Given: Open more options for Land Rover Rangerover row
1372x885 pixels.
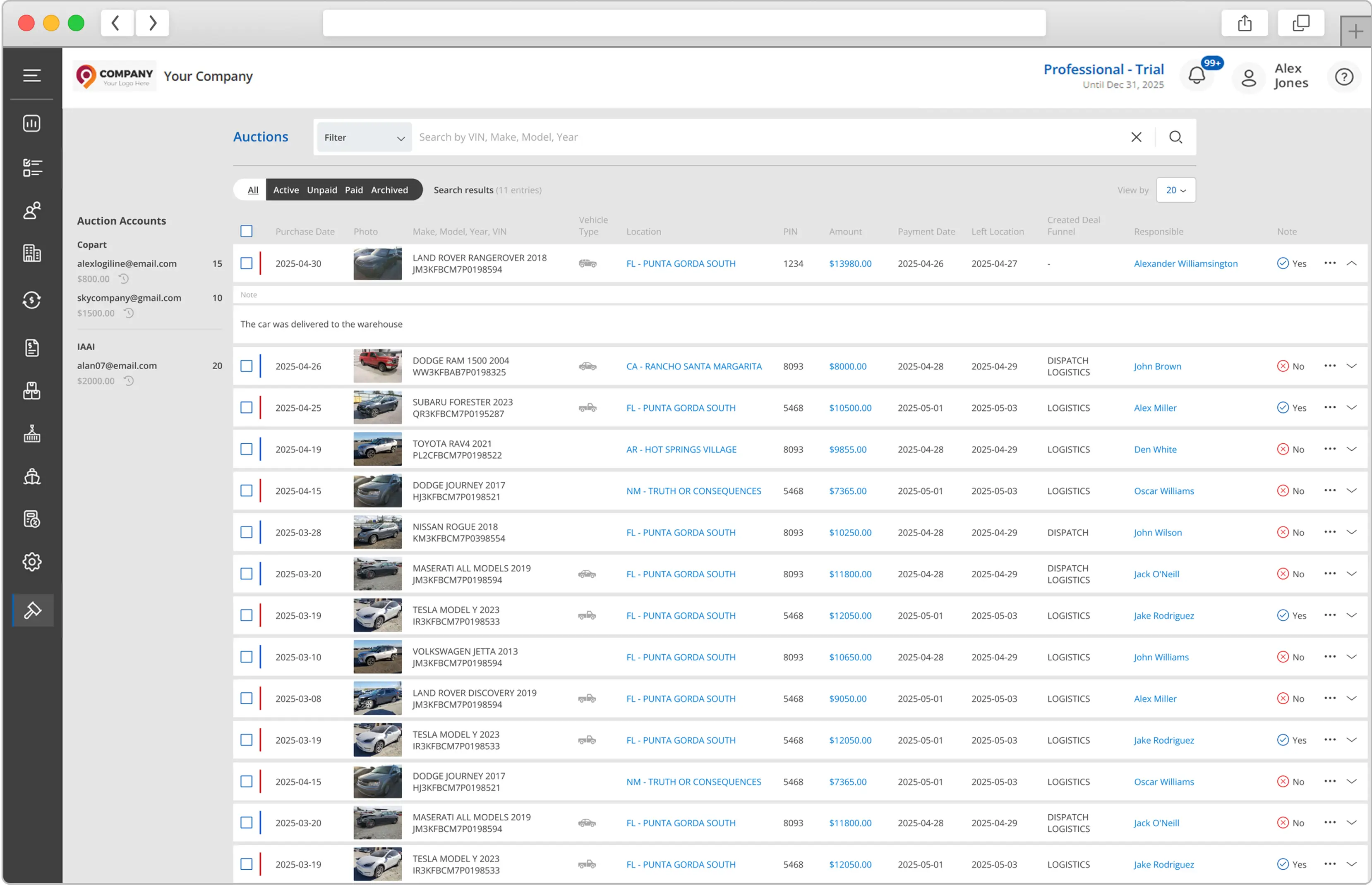Looking at the screenshot, I should pos(1329,263).
